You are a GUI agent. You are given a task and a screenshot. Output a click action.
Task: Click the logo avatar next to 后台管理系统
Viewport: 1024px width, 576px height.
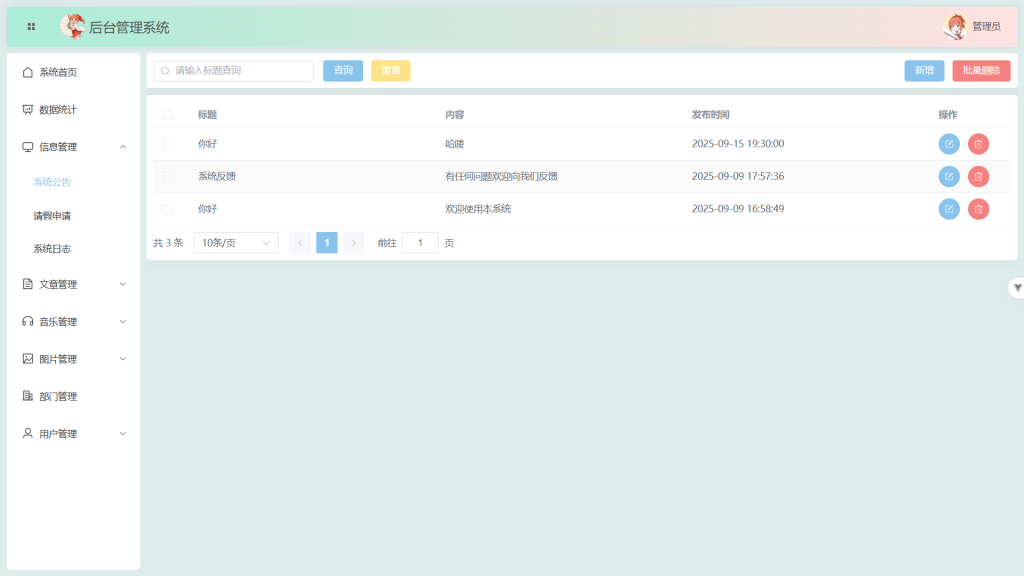click(x=72, y=27)
